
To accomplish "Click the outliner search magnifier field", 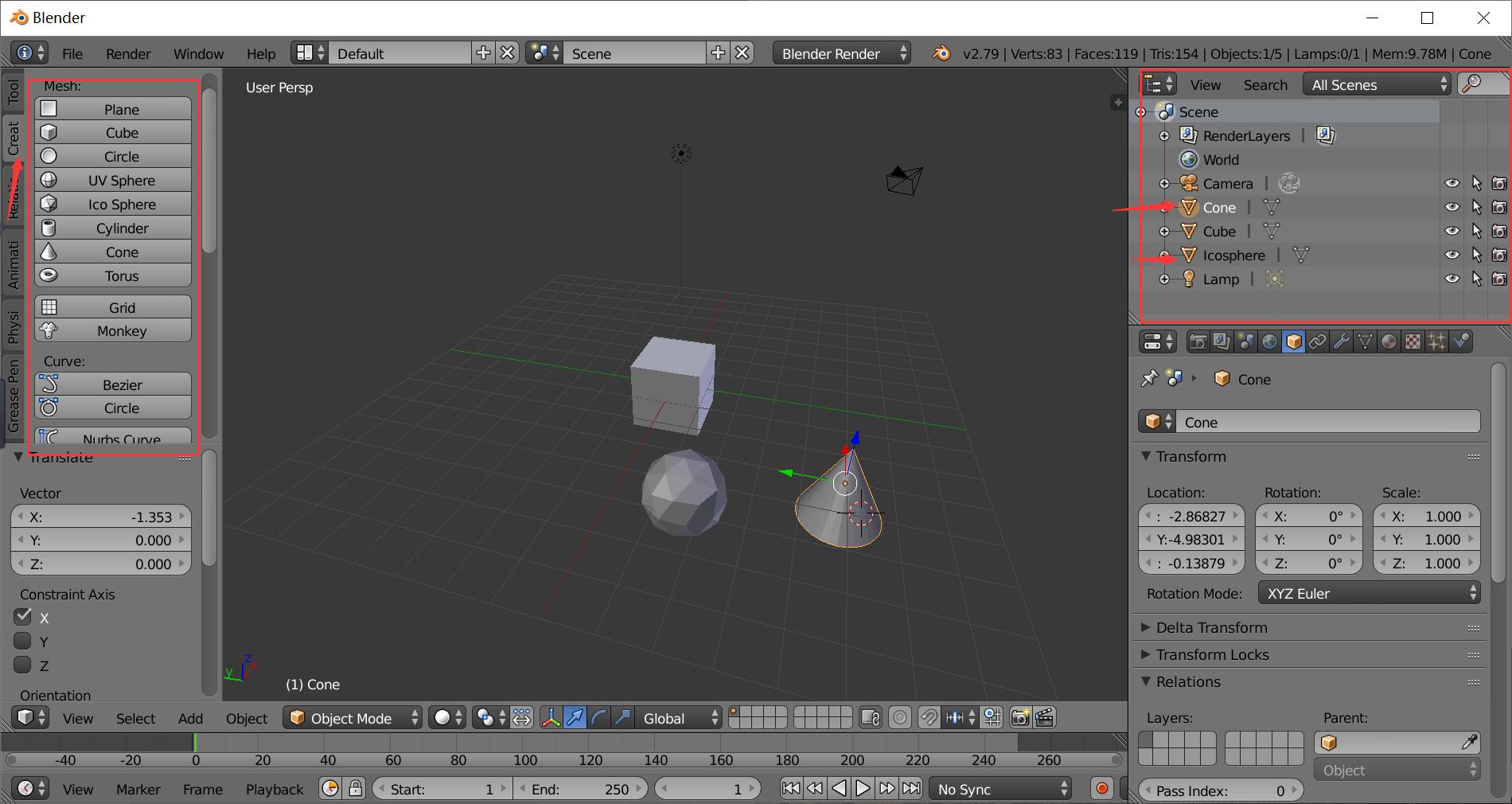I will [x=1482, y=84].
